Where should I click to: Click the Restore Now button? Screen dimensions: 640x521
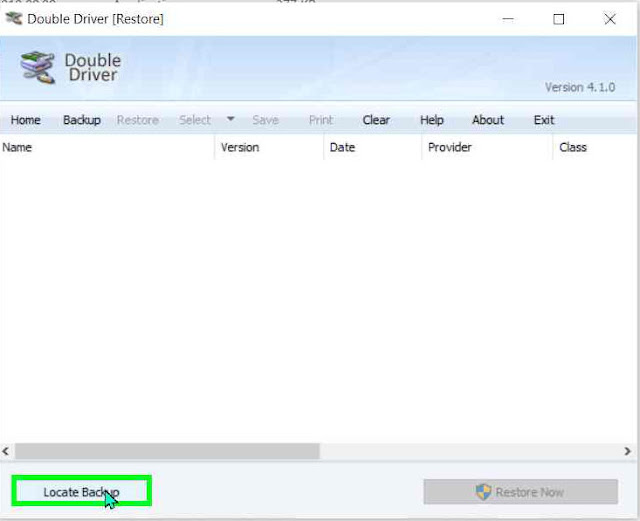pos(520,492)
